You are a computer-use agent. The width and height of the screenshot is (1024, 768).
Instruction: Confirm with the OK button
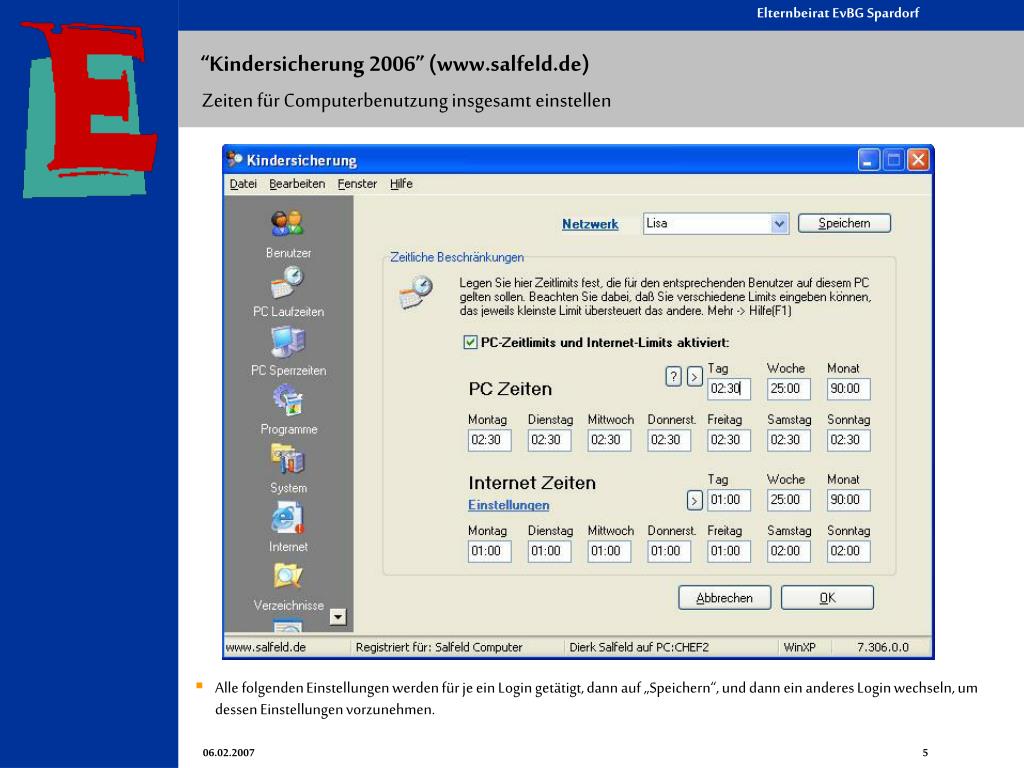827,598
